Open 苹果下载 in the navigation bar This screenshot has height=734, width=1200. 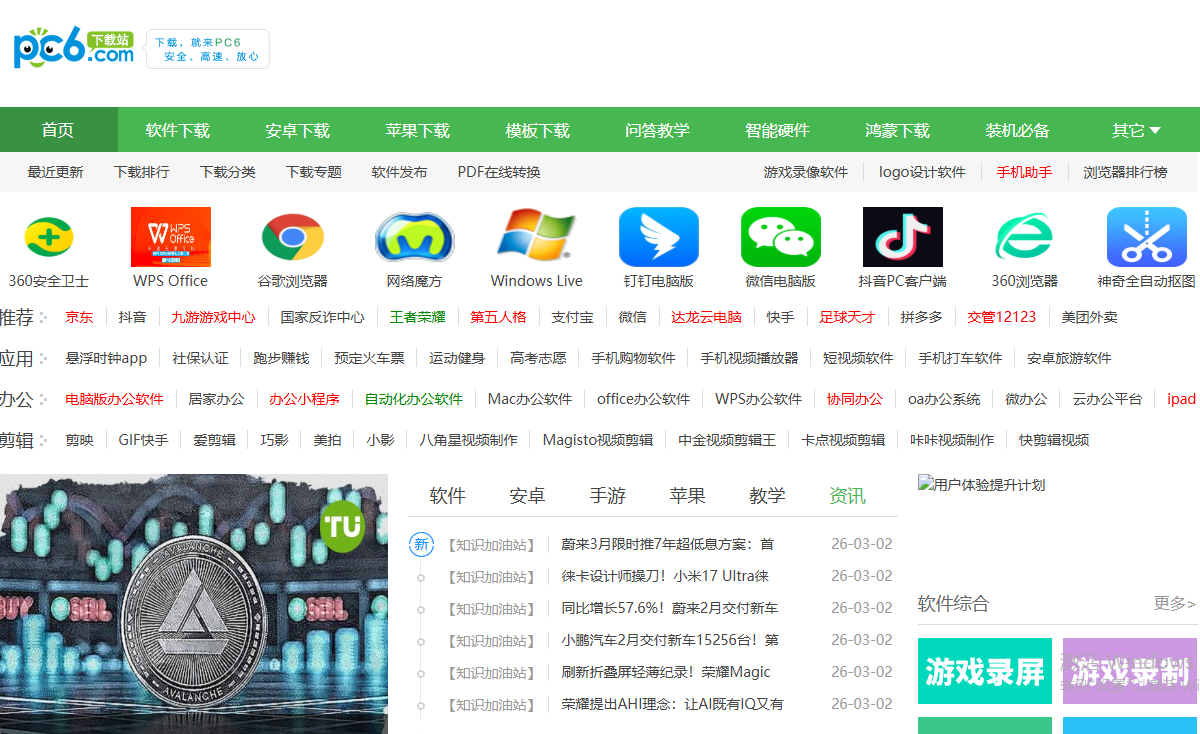point(418,130)
